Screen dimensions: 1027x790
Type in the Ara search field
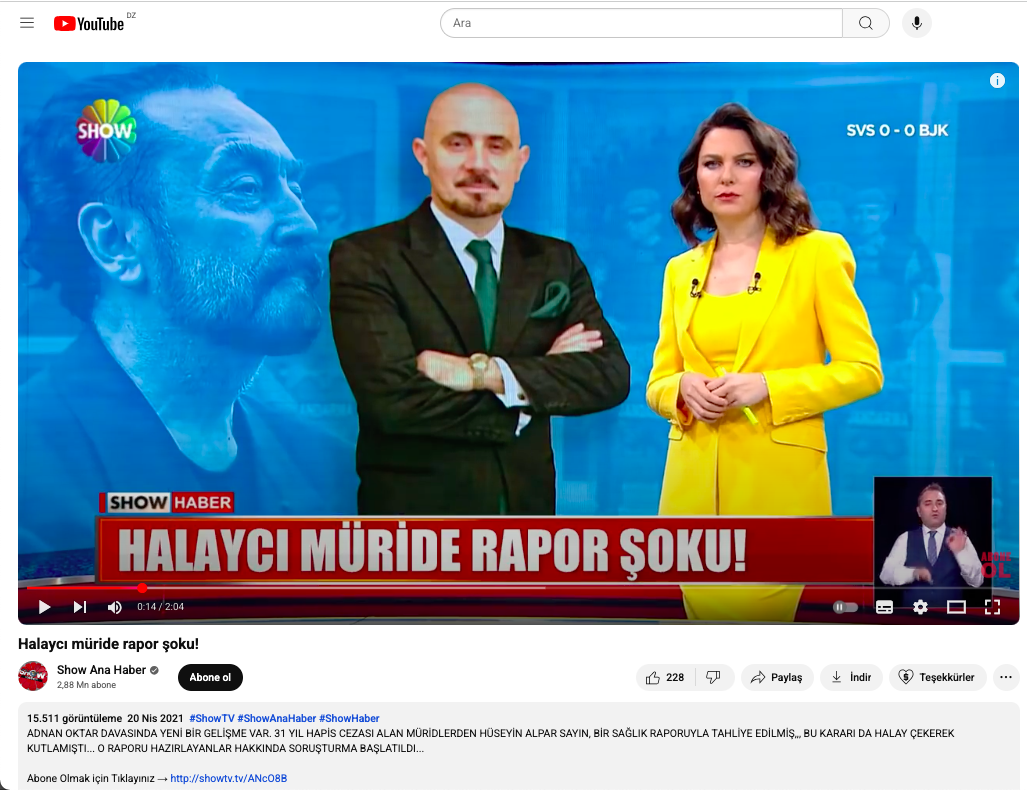click(640, 23)
